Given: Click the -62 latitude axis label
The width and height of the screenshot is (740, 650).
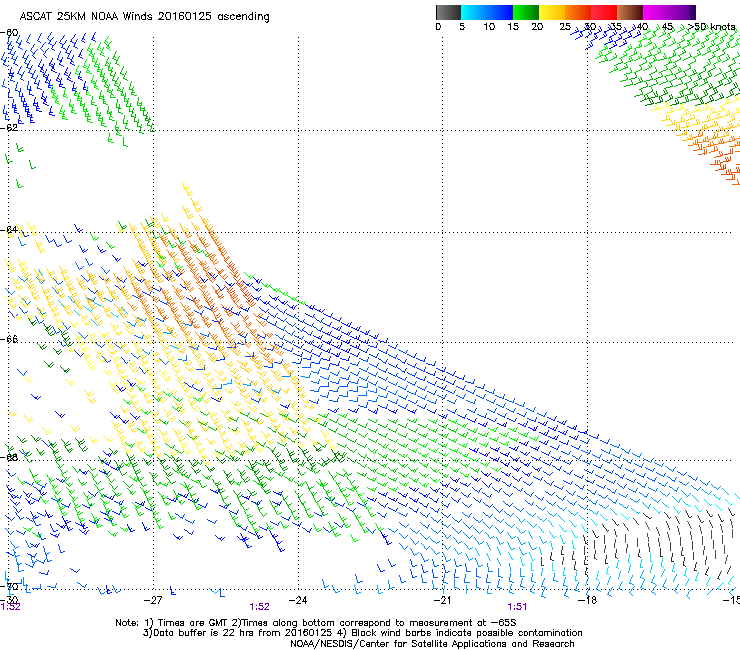Looking at the screenshot, I should click(9, 127).
